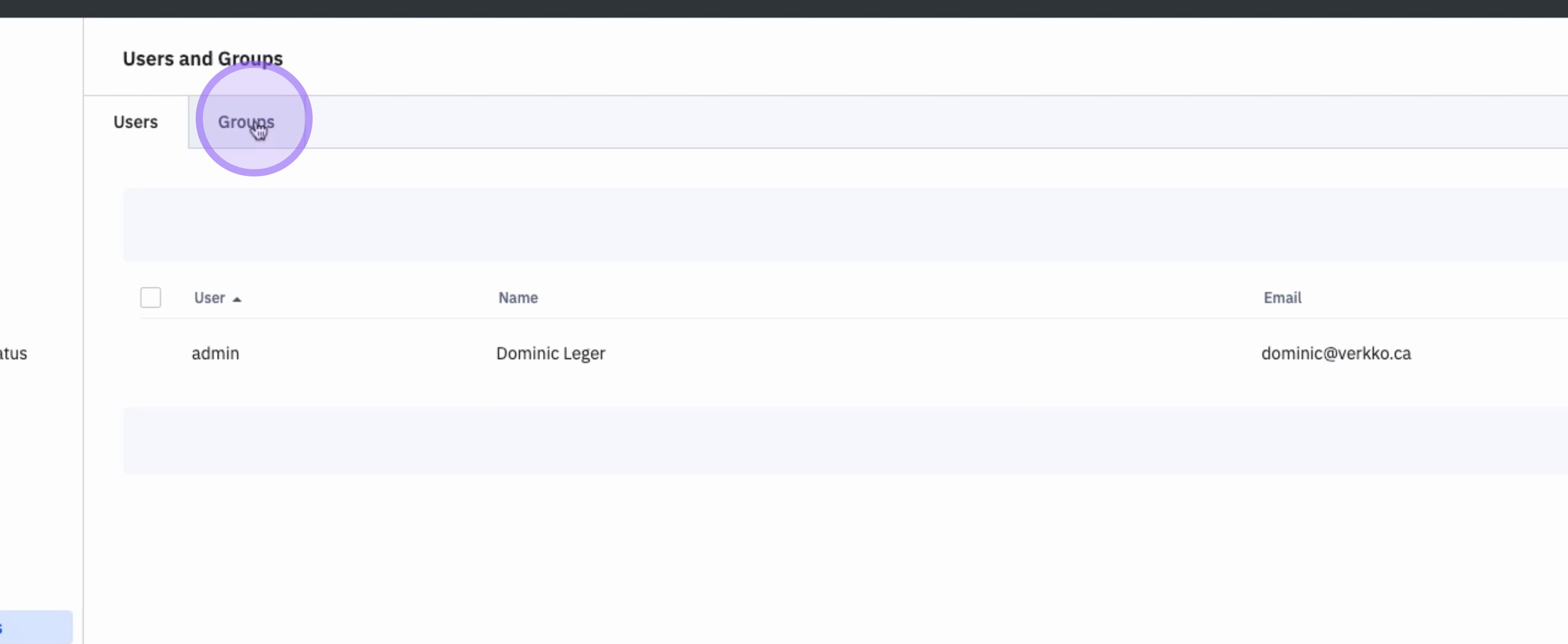Sort the table by the Name column
The image size is (1568, 644).
(x=517, y=298)
